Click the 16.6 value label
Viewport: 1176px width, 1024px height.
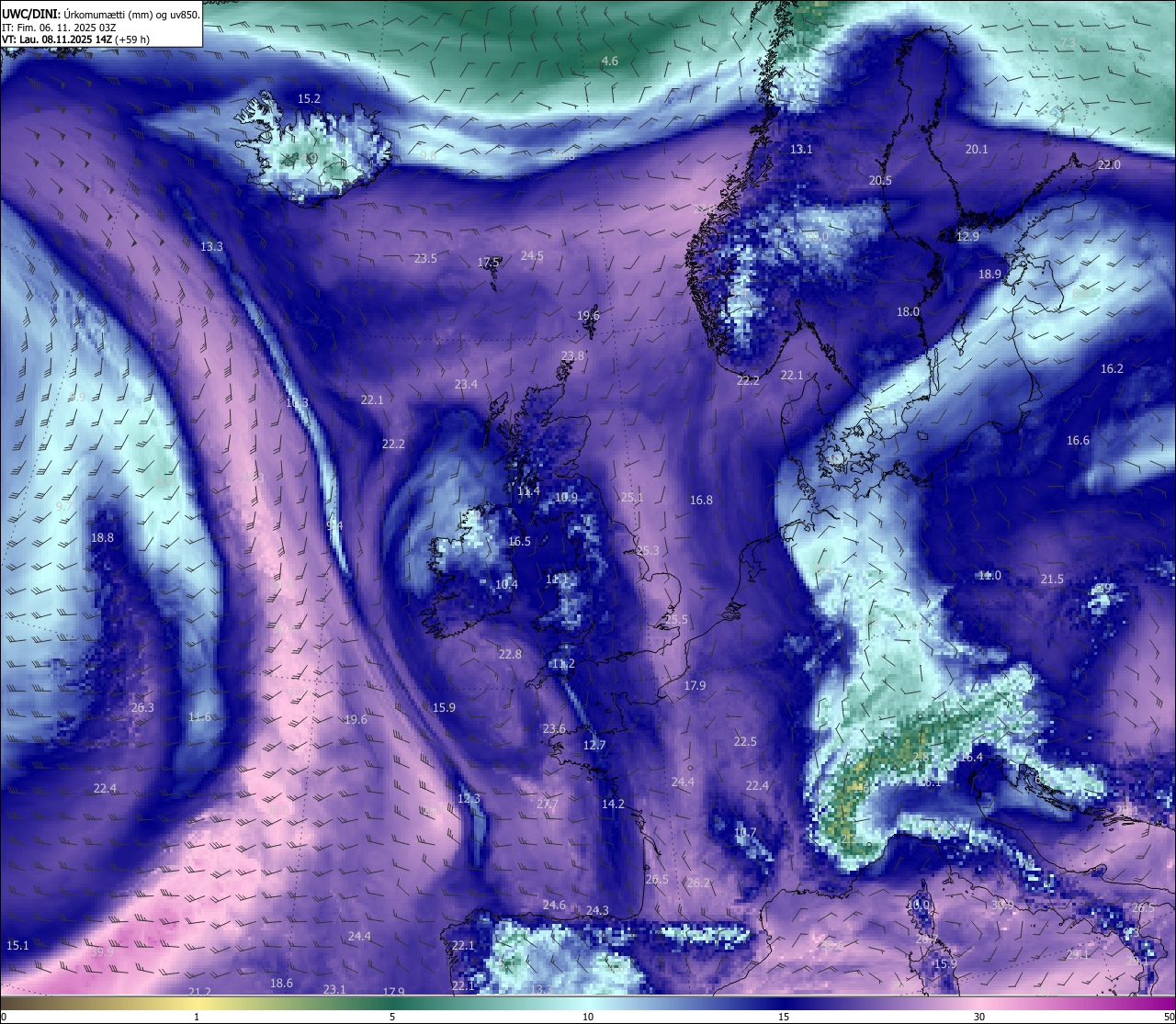click(1078, 440)
